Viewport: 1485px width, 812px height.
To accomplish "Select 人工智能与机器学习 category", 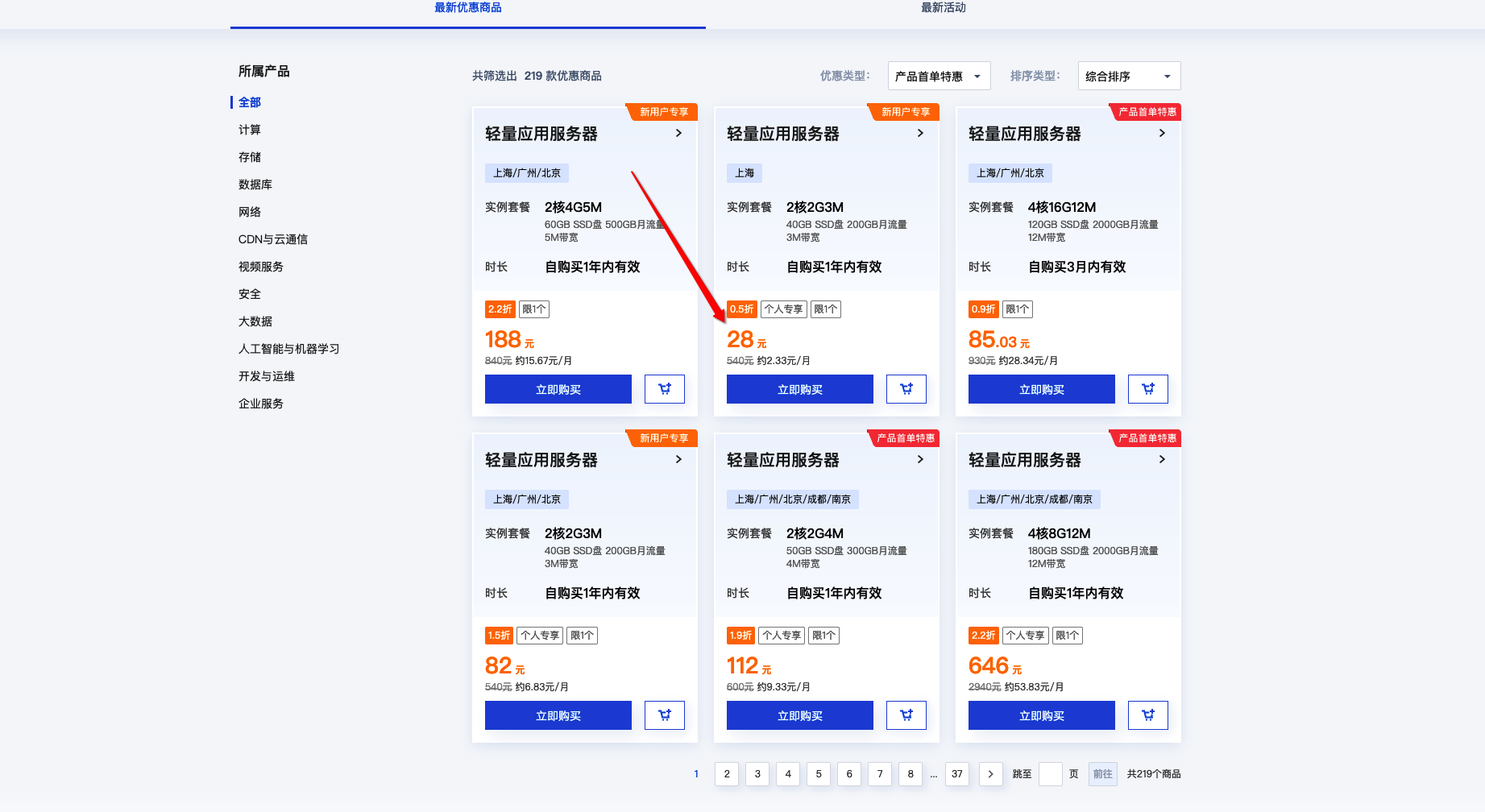I will pos(289,349).
